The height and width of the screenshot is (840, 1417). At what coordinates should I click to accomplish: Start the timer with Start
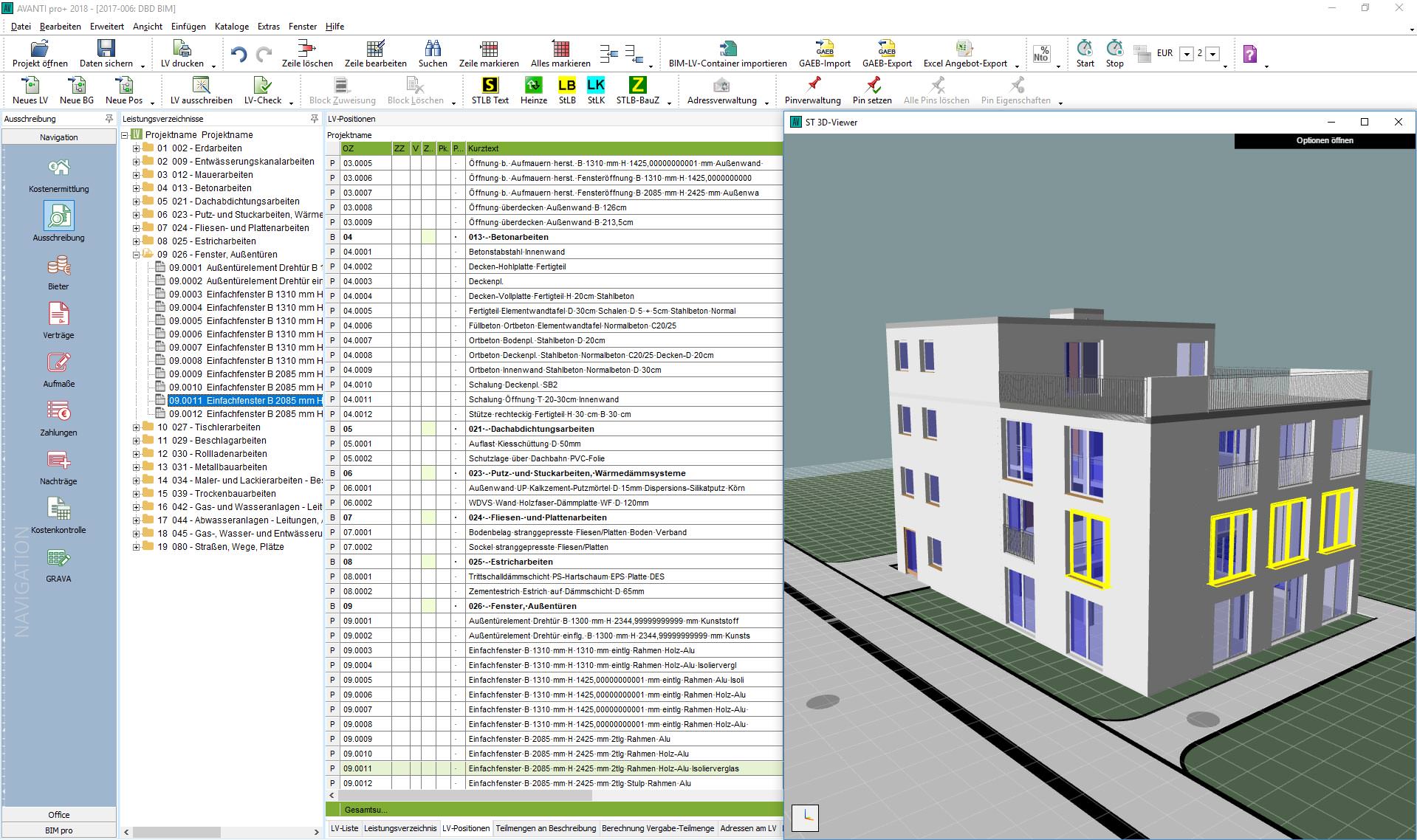coord(1085,54)
